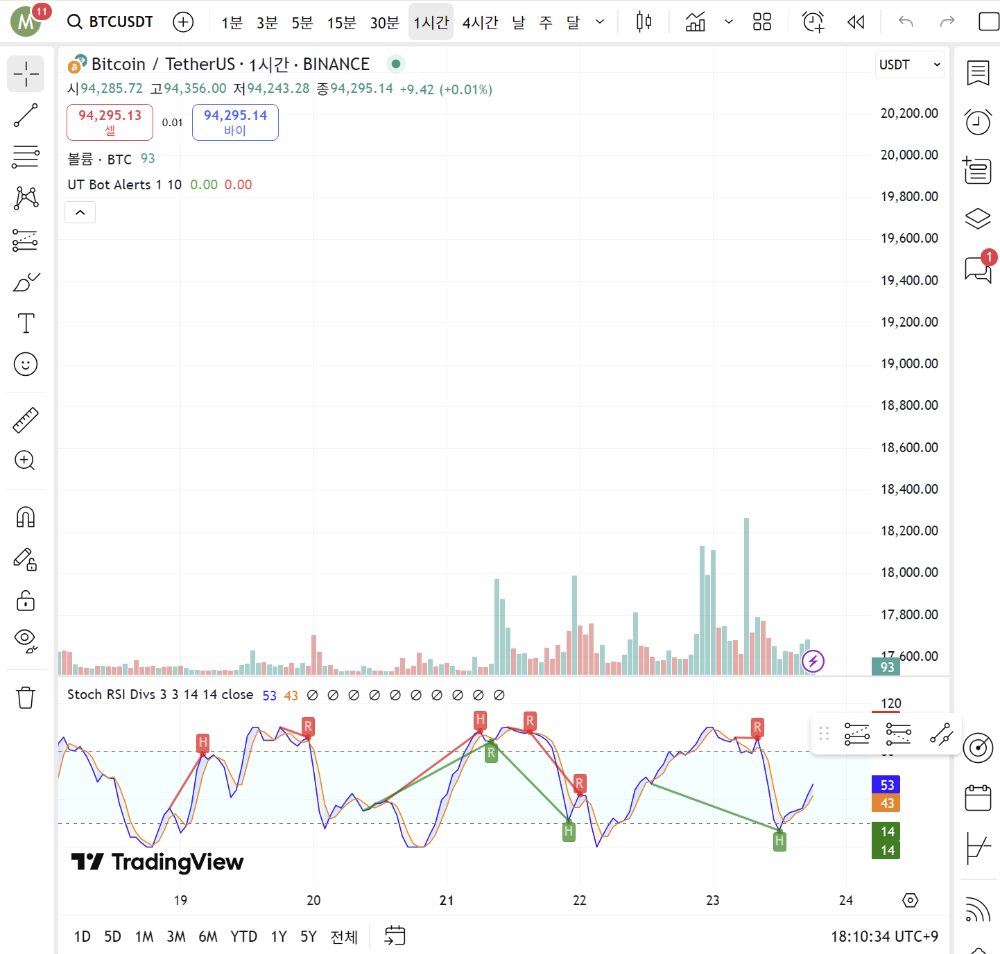The width and height of the screenshot is (1000, 954).
Task: Open the USDT currency dropdown
Action: point(909,64)
